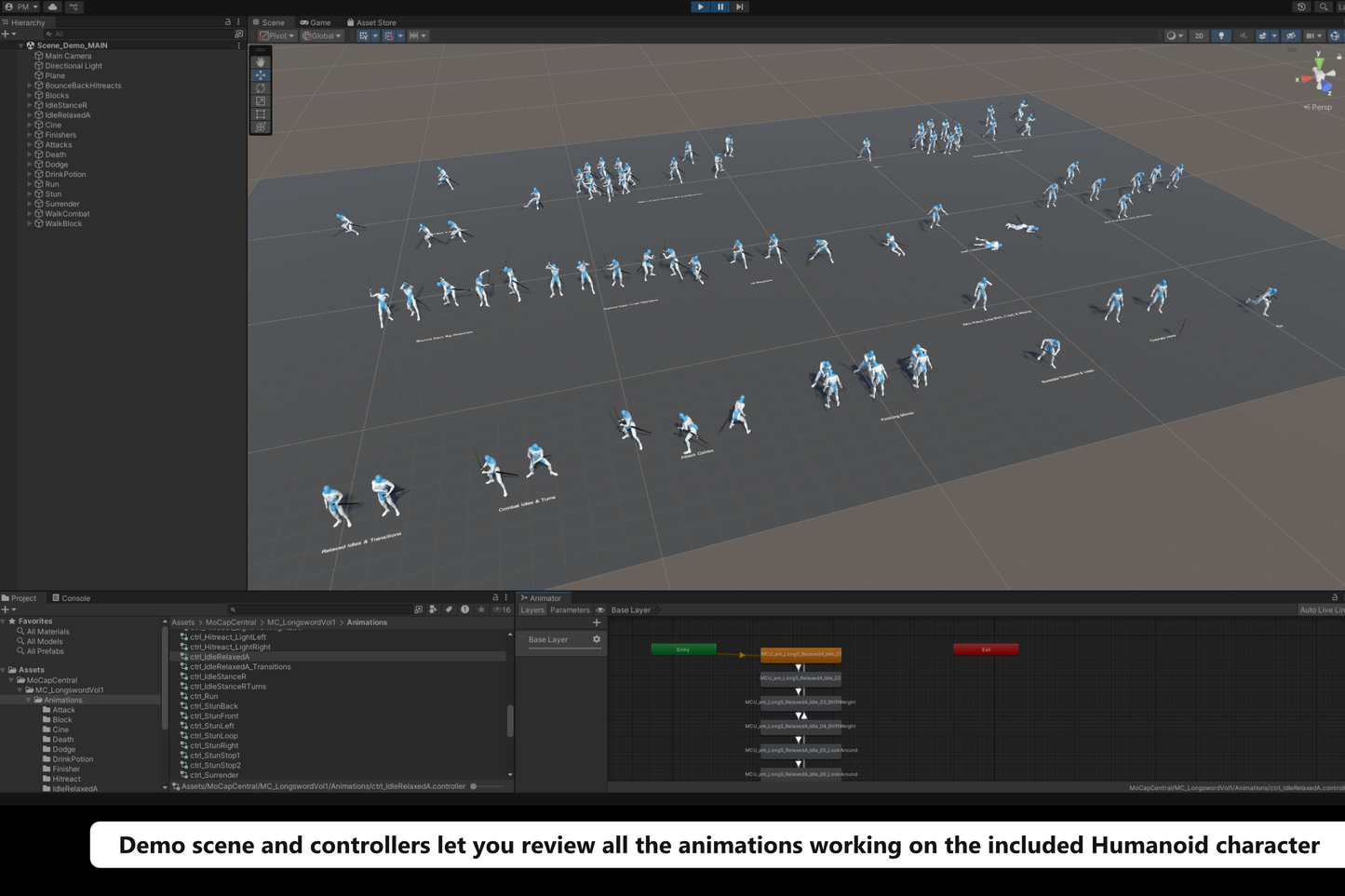1345x896 pixels.
Task: Open the Pivot handle position dropdown
Action: (x=276, y=36)
